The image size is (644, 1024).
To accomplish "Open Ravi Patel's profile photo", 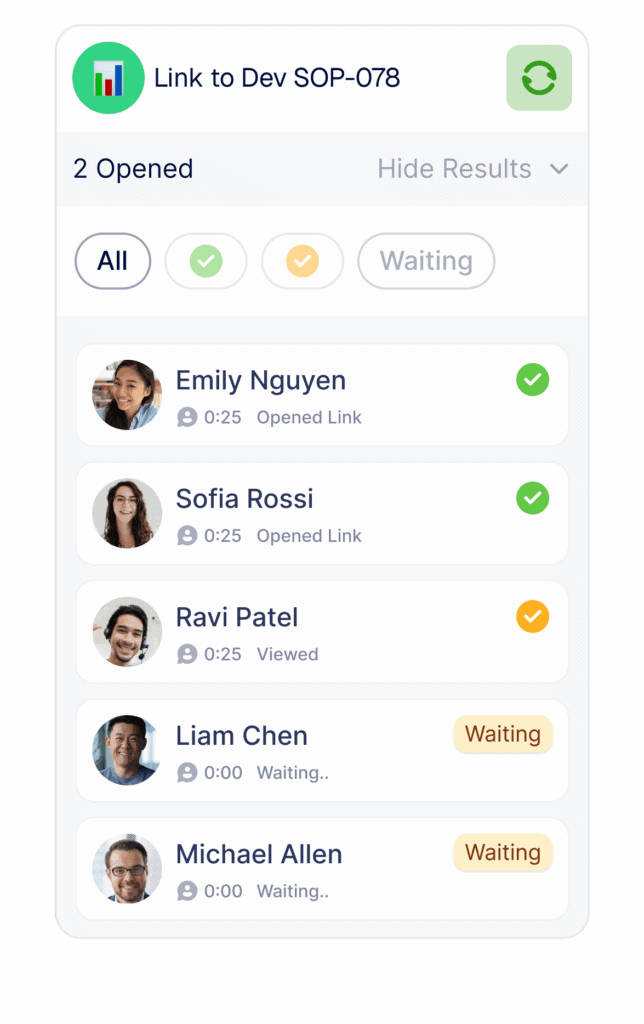I will pyautogui.click(x=127, y=632).
